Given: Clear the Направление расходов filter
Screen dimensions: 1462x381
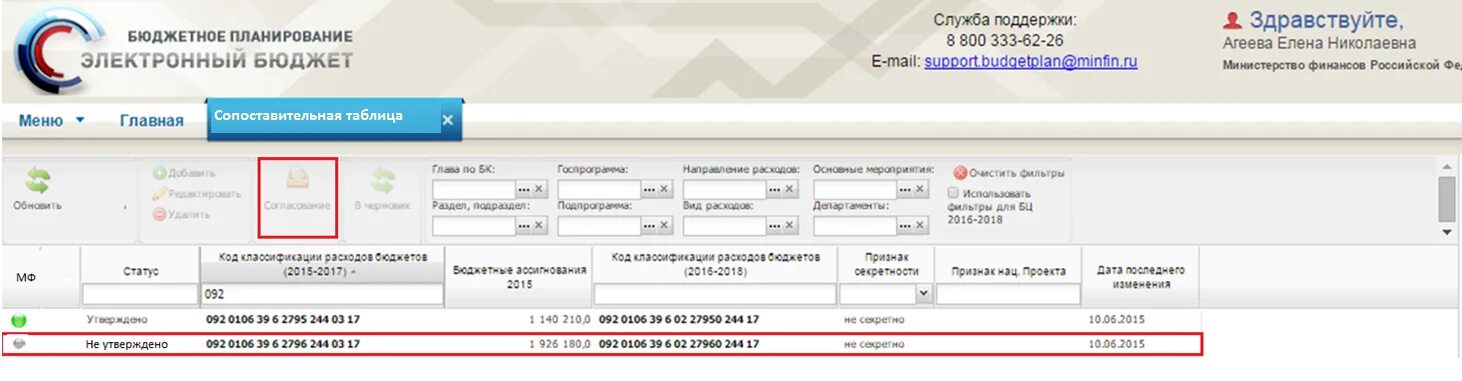Looking at the screenshot, I should click(x=791, y=189).
